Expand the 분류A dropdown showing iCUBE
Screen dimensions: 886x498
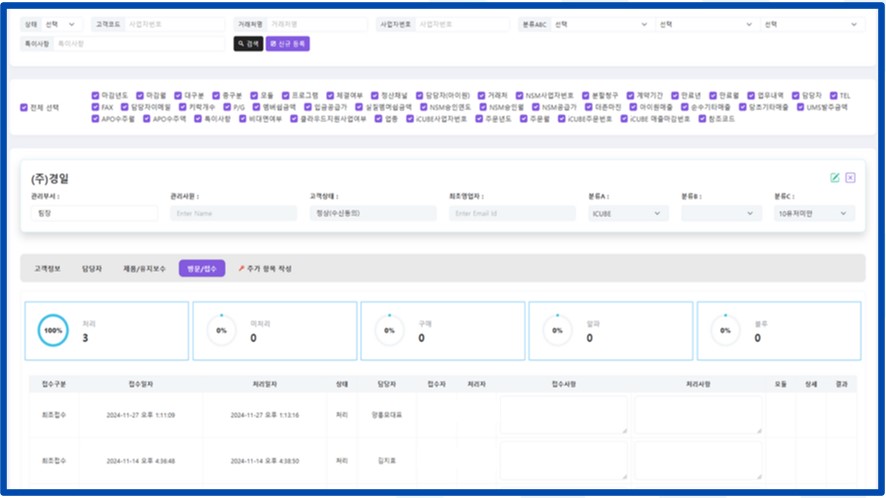click(628, 213)
